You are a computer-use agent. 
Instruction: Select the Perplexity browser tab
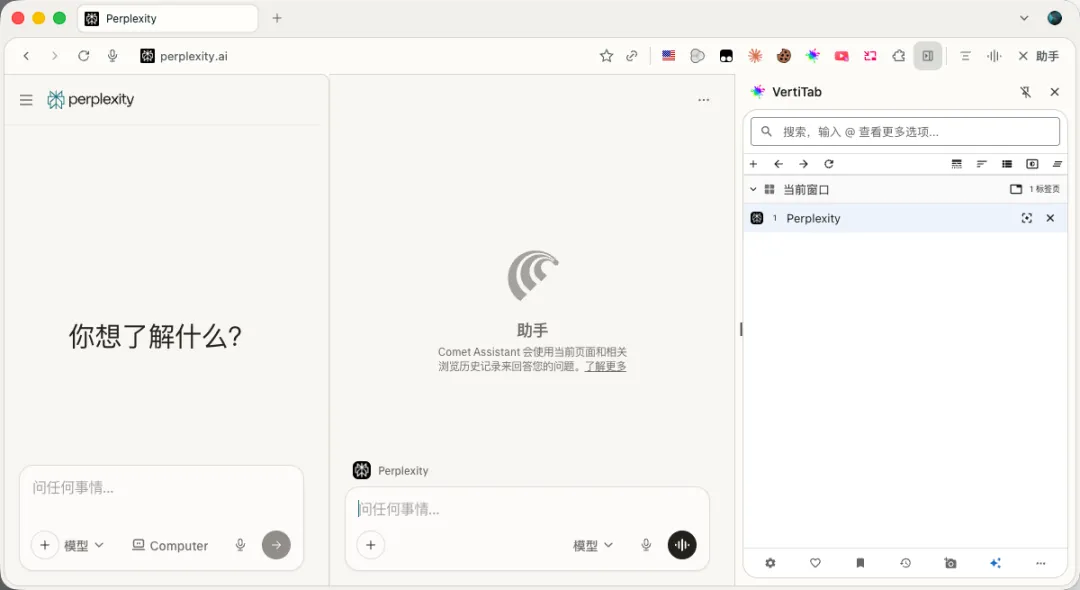click(x=168, y=19)
